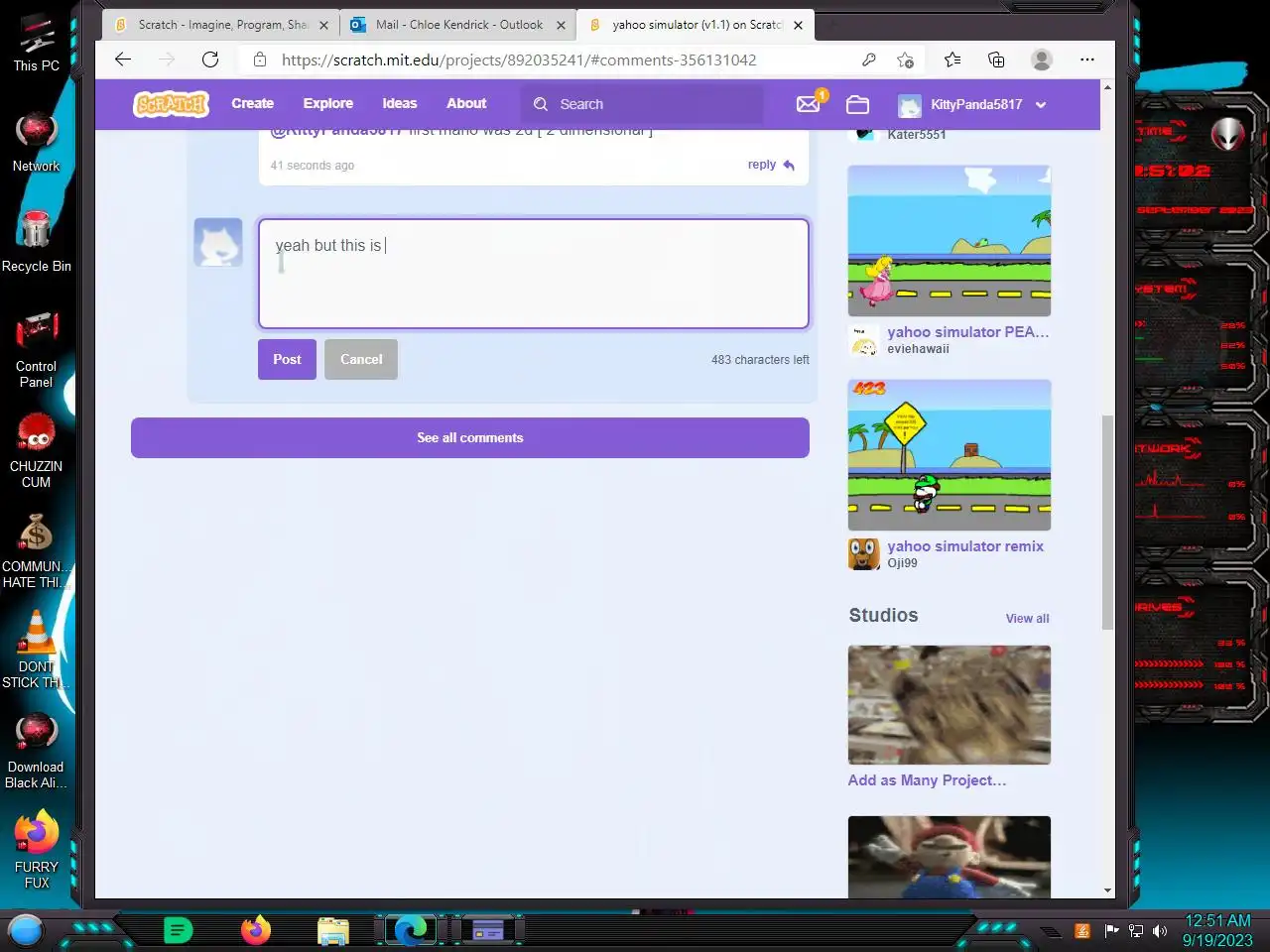Click reply on the 41 seconds ago comment
The width and height of the screenshot is (1270, 952).
[771, 165]
